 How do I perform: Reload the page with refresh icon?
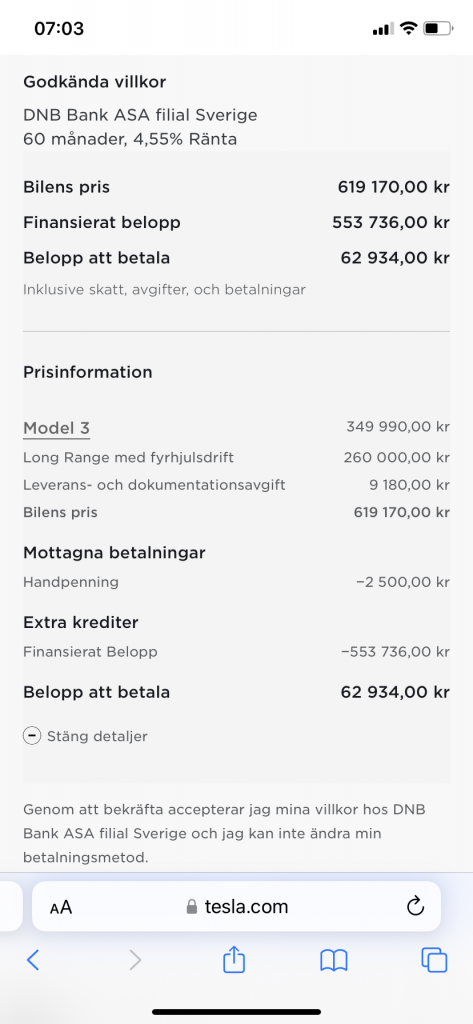pos(416,906)
